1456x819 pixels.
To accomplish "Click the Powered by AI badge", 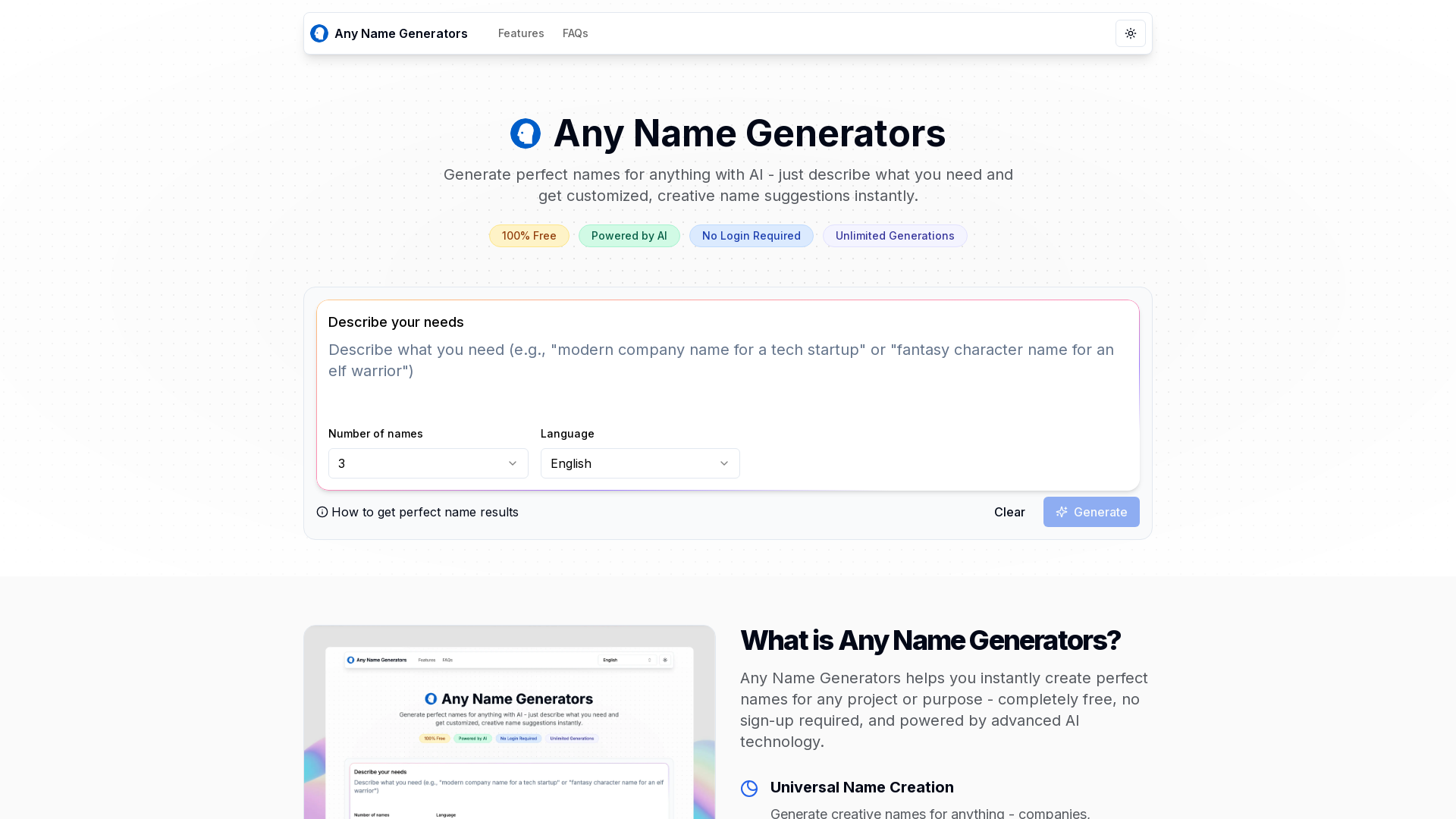I will pos(629,236).
